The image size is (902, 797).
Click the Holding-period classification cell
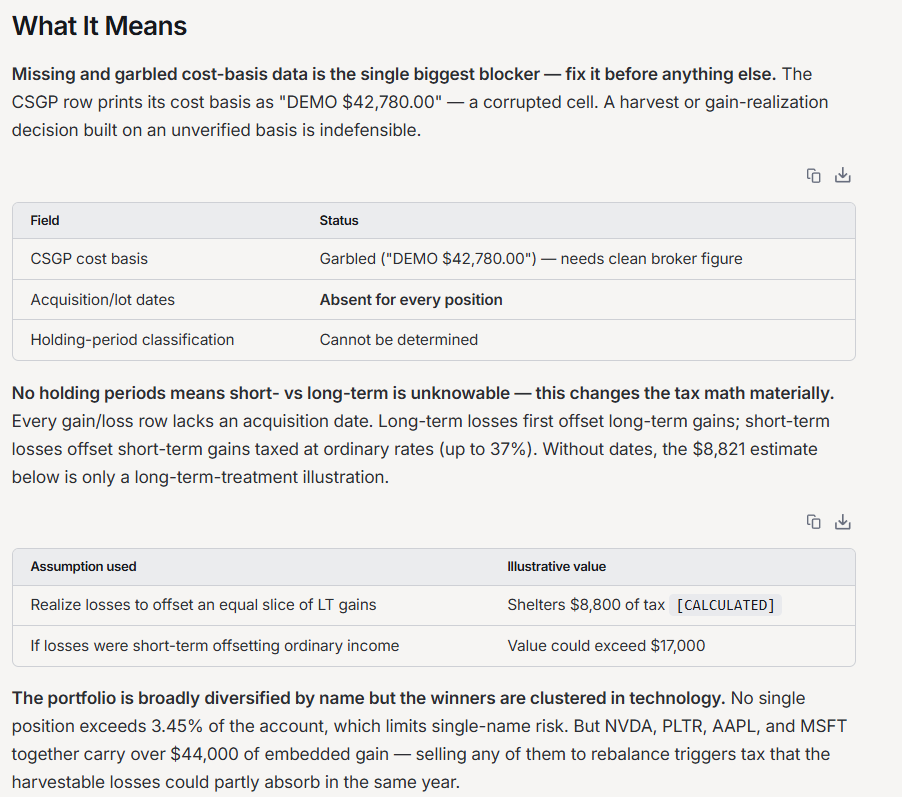(132, 340)
